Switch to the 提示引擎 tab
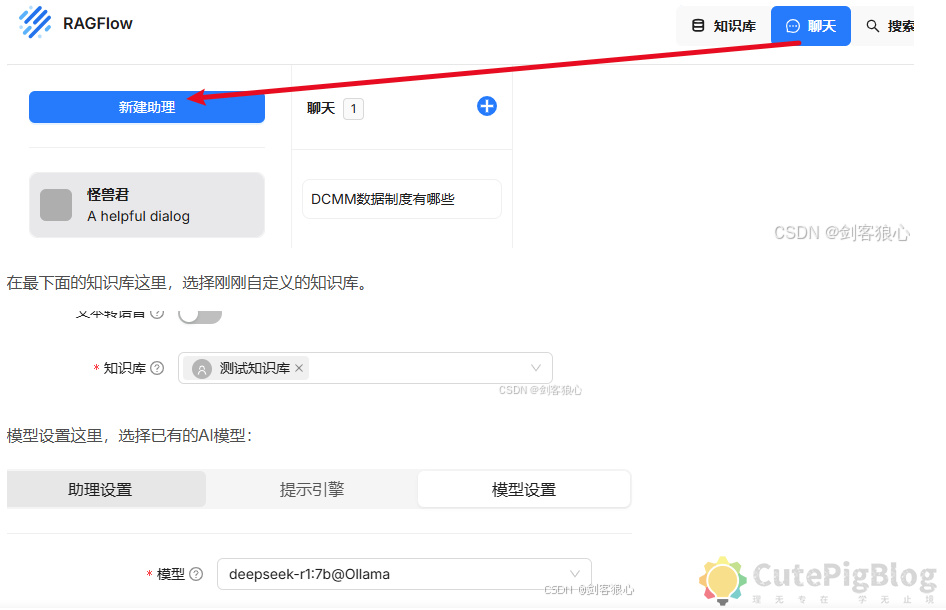Screen dimensions: 946x610 (312, 489)
